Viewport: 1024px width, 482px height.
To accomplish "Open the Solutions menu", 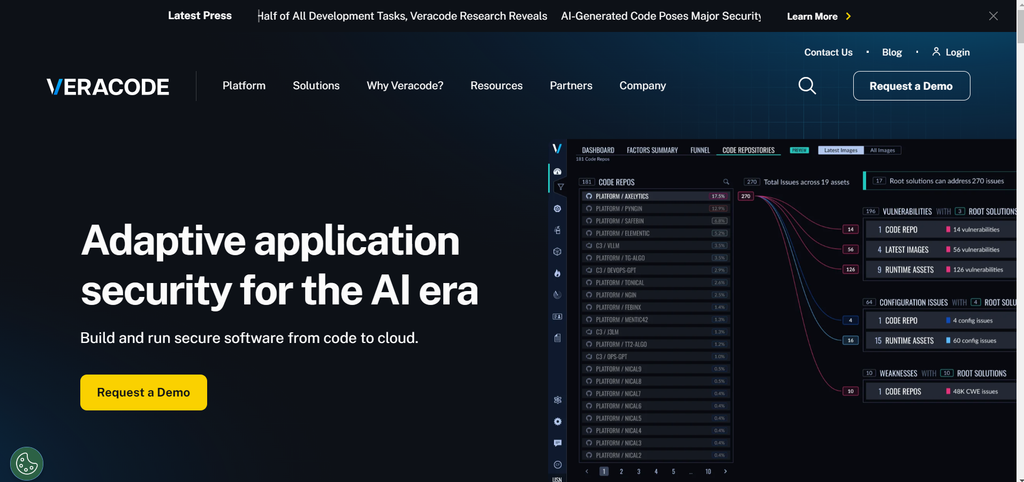I will 316,86.
